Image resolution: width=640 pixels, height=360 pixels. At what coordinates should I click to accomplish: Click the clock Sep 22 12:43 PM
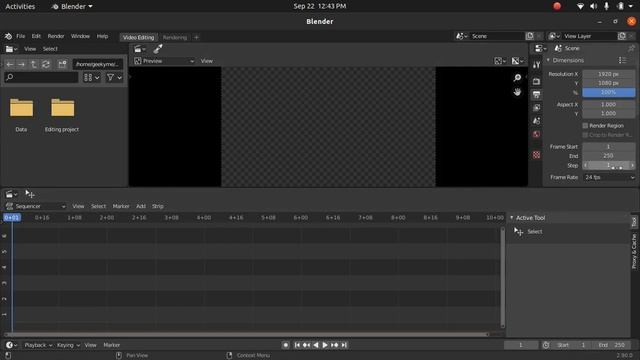320,6
